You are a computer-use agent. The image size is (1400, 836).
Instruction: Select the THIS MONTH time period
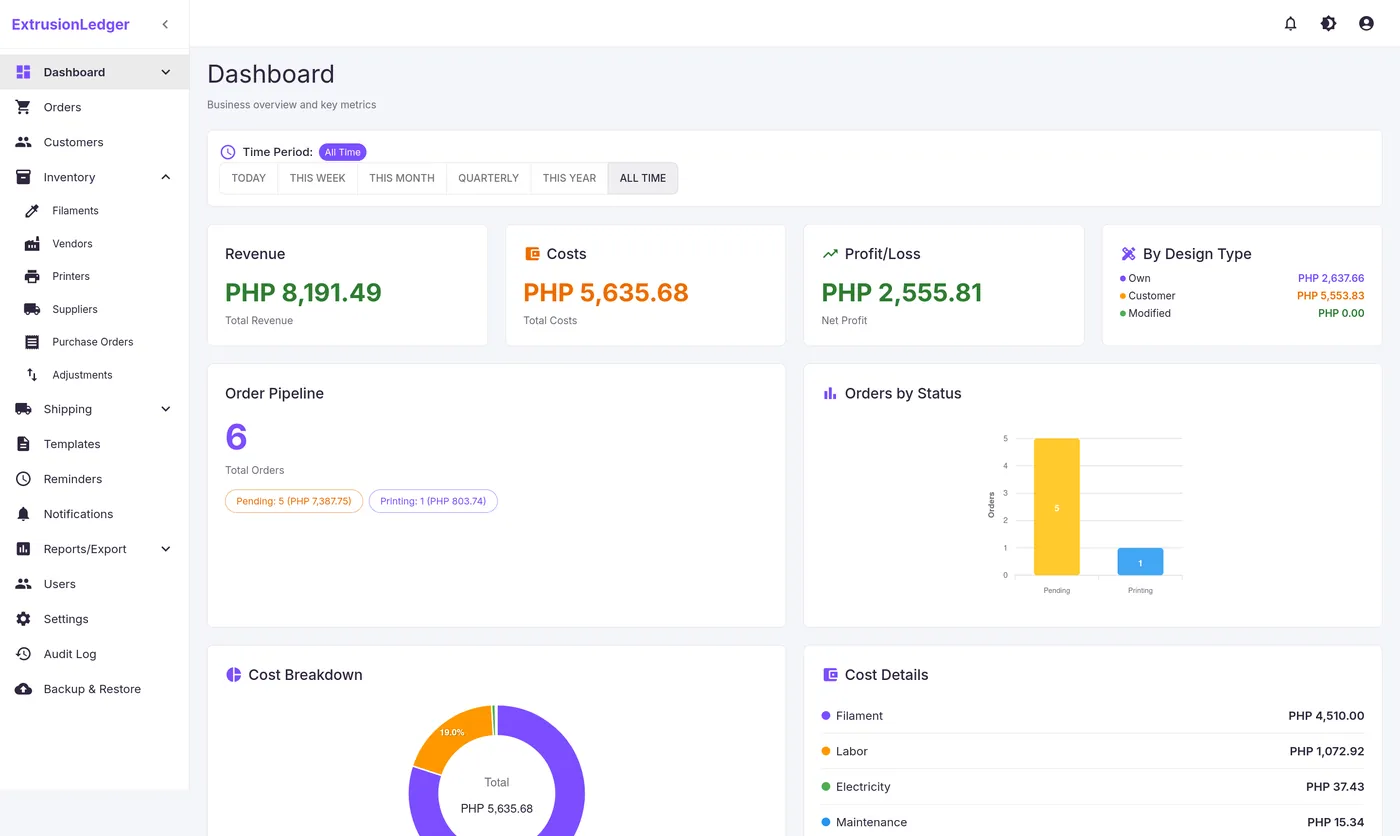point(402,178)
